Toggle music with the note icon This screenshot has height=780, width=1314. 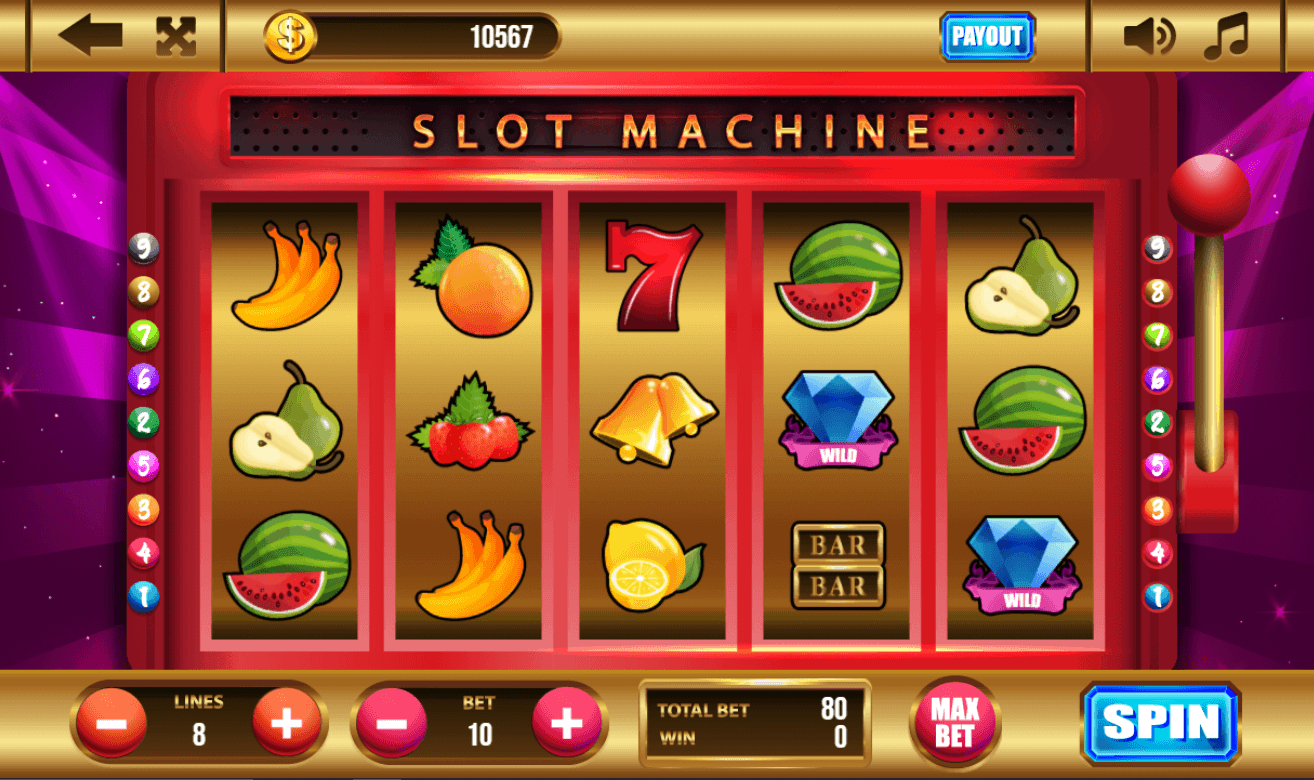pyautogui.click(x=1226, y=37)
